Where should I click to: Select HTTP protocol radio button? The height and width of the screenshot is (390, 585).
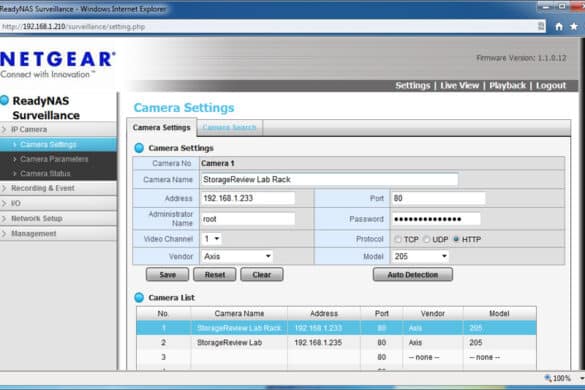456,239
